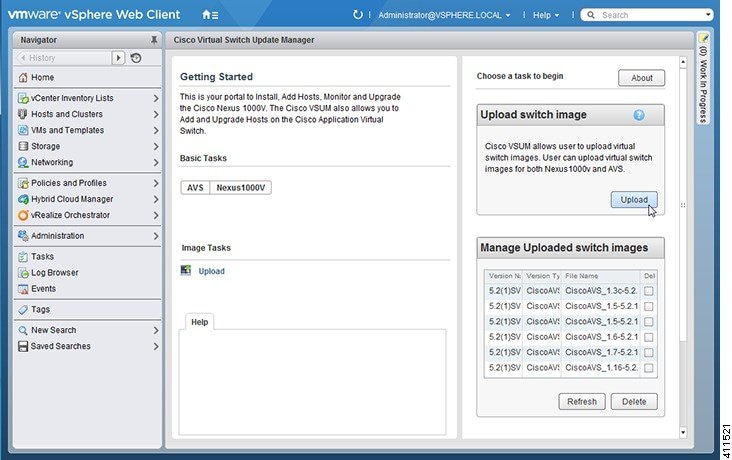
Task: Check delete box for CiscoAVS_1.3c row
Action: (x=648, y=291)
